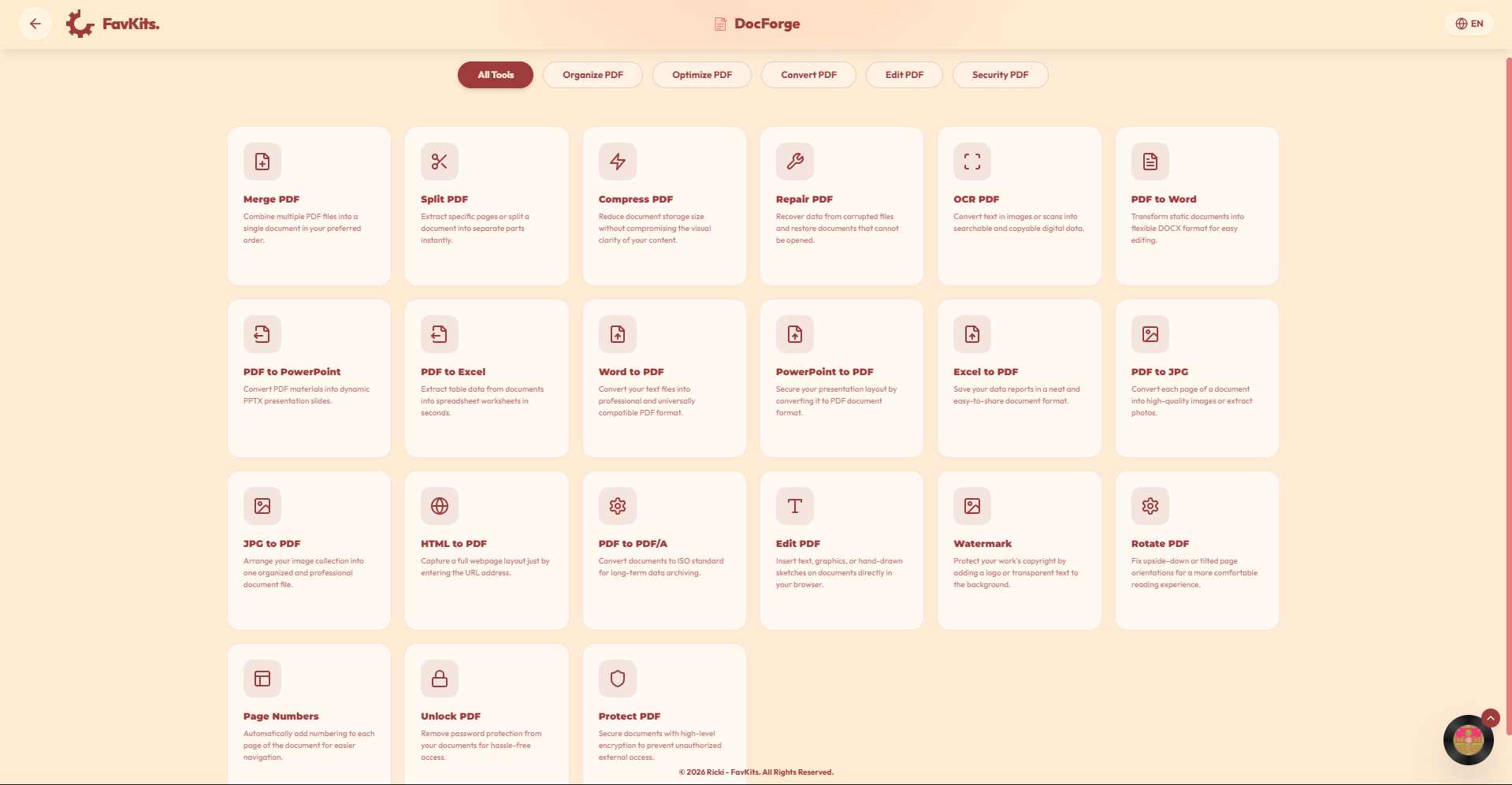Click the Watermark image icon

tap(972, 506)
